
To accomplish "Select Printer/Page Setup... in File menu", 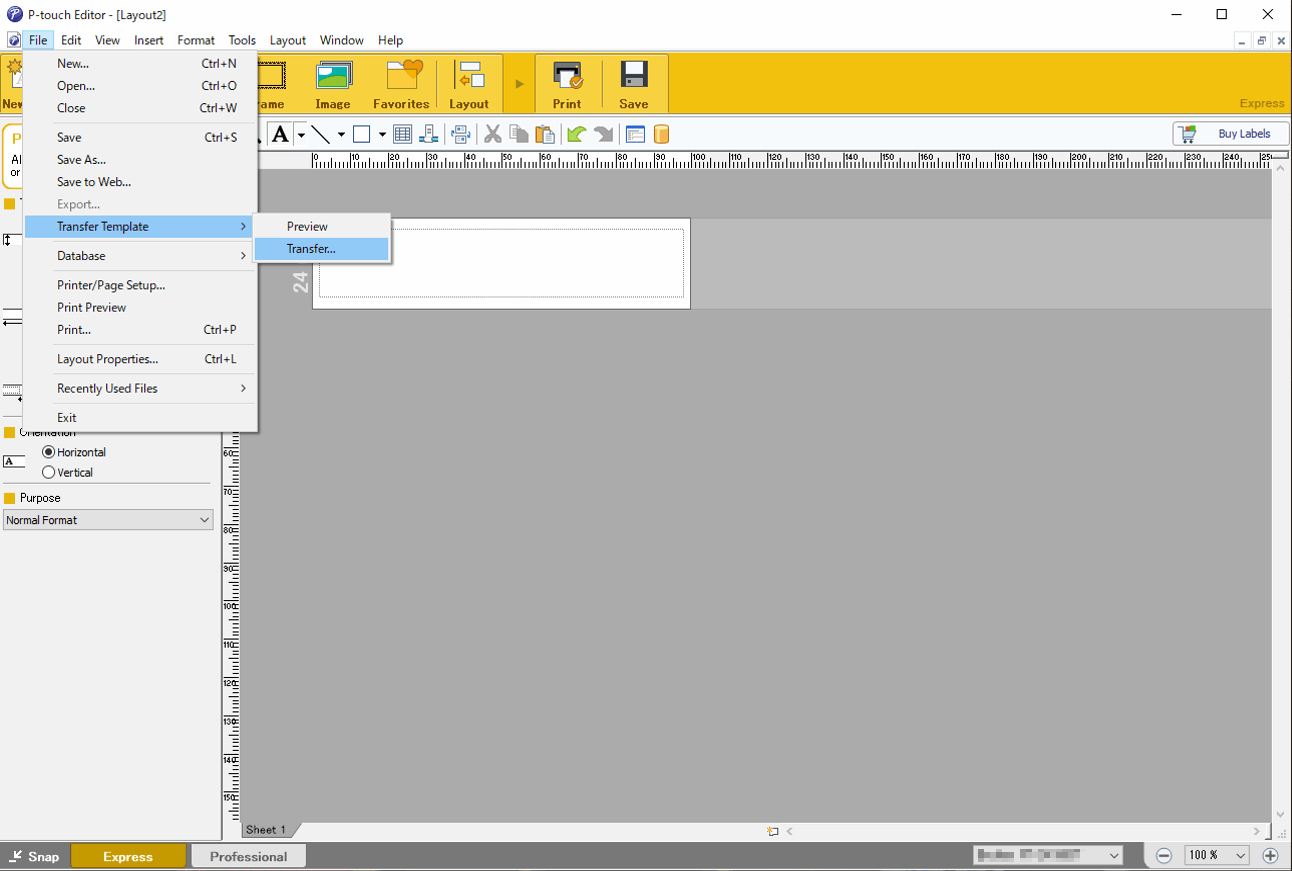I will point(111,285).
